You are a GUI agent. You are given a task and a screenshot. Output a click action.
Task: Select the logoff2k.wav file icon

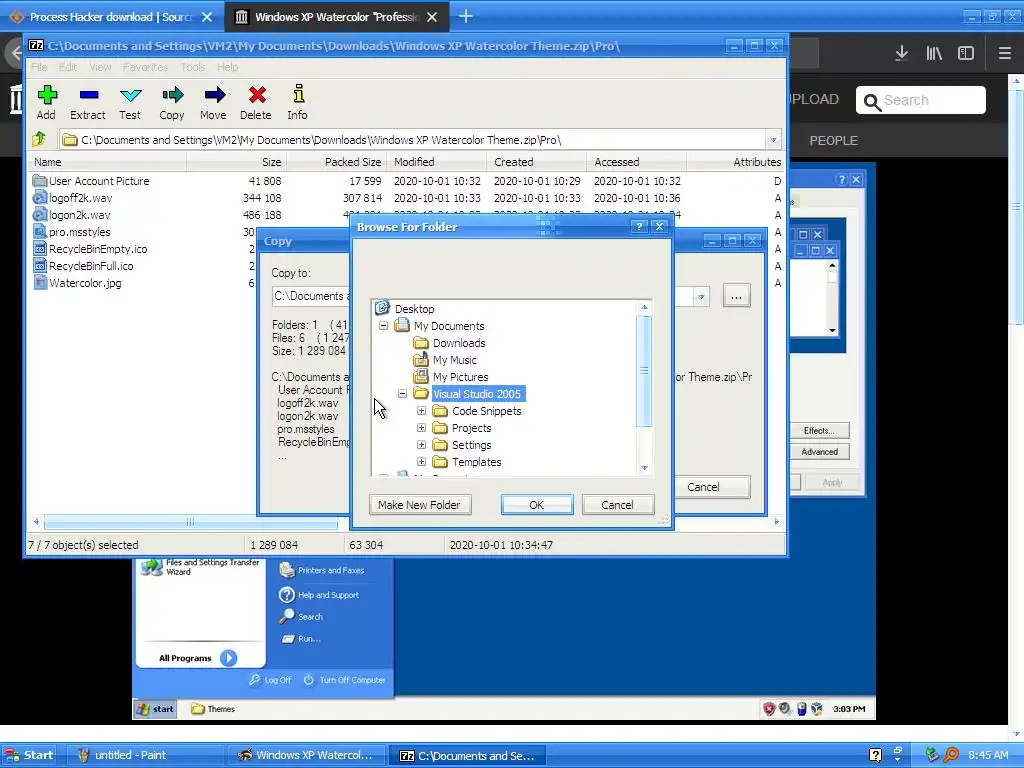click(40, 197)
